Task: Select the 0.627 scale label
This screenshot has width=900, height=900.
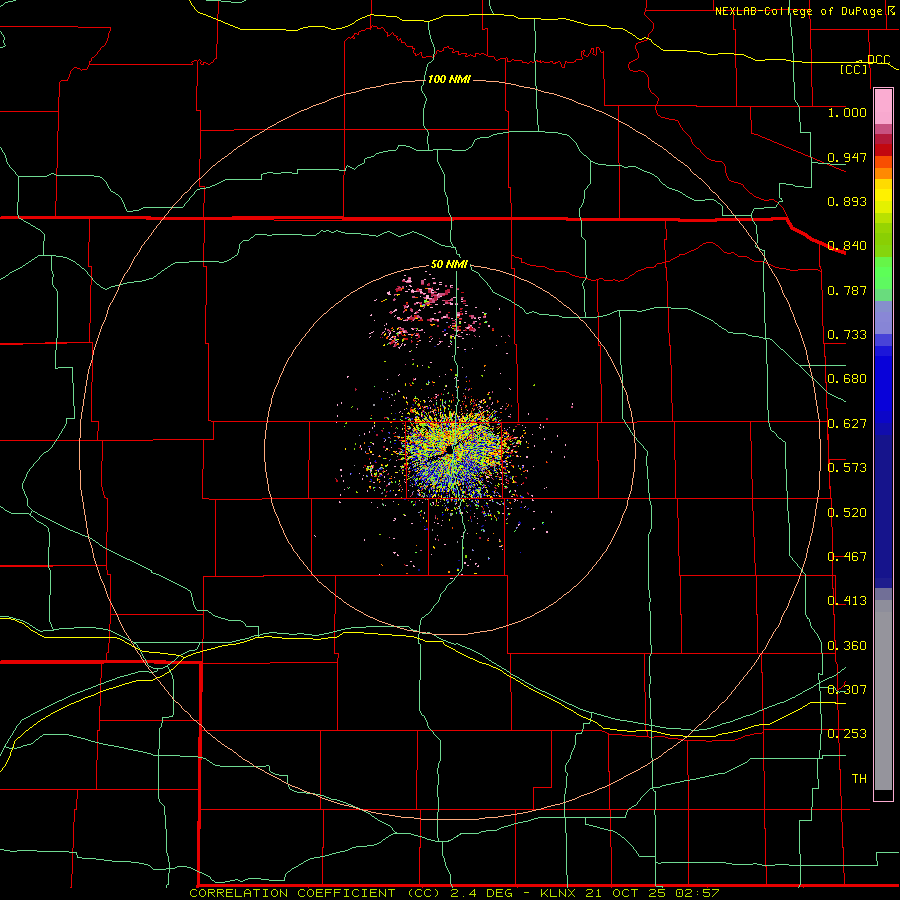Action: (847, 424)
